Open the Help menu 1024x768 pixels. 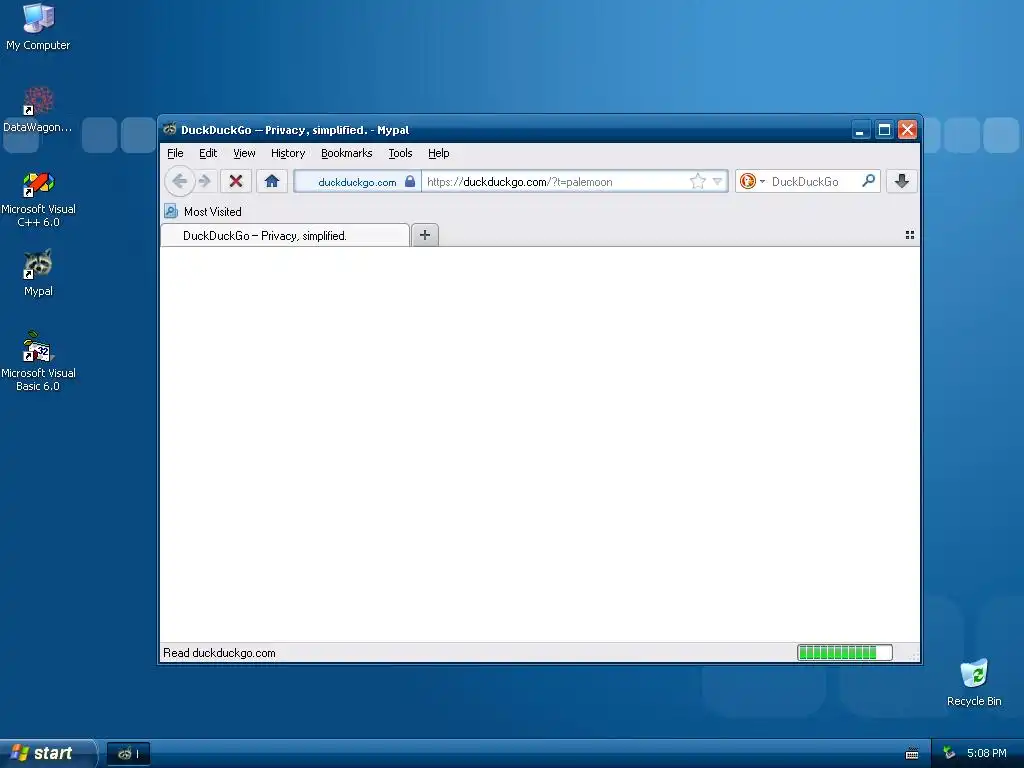(439, 153)
